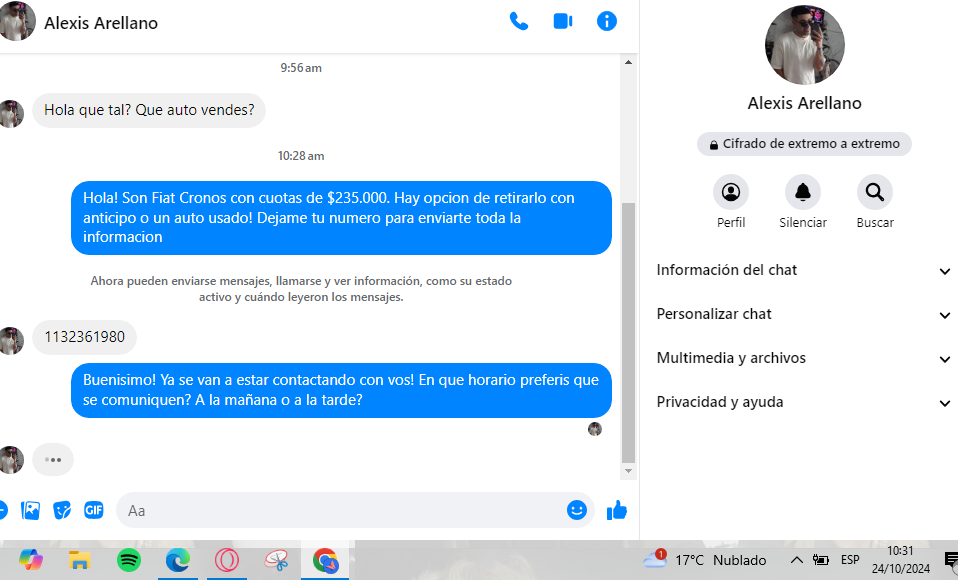Select the message '1132361980'
The image size is (958, 580).
(84, 337)
